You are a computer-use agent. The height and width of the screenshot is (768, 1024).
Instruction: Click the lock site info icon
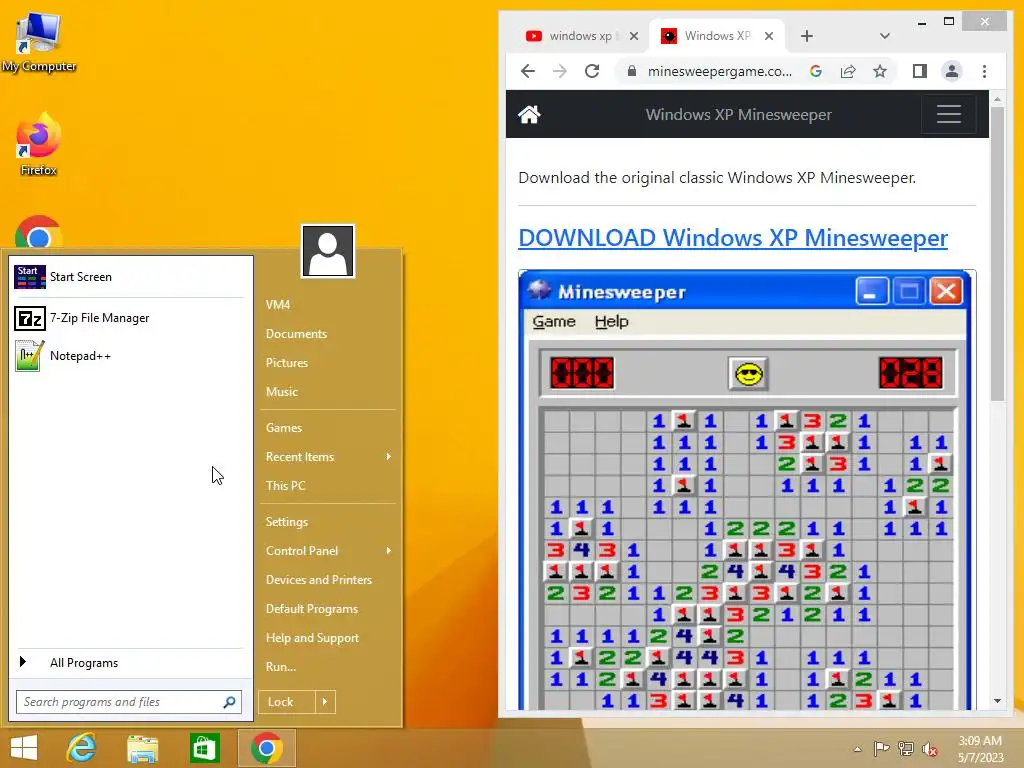pyautogui.click(x=631, y=71)
